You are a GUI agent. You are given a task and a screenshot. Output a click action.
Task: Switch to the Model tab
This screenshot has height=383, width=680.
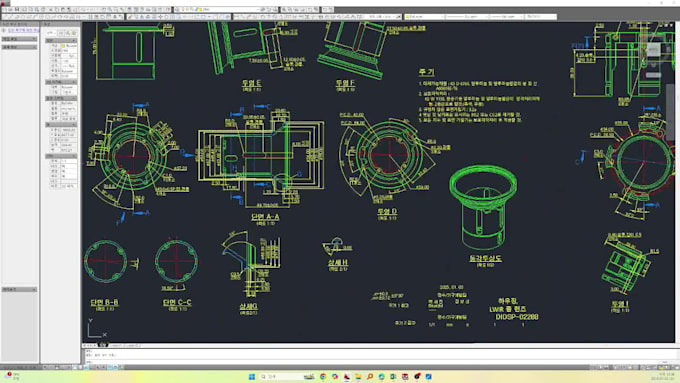click(102, 345)
